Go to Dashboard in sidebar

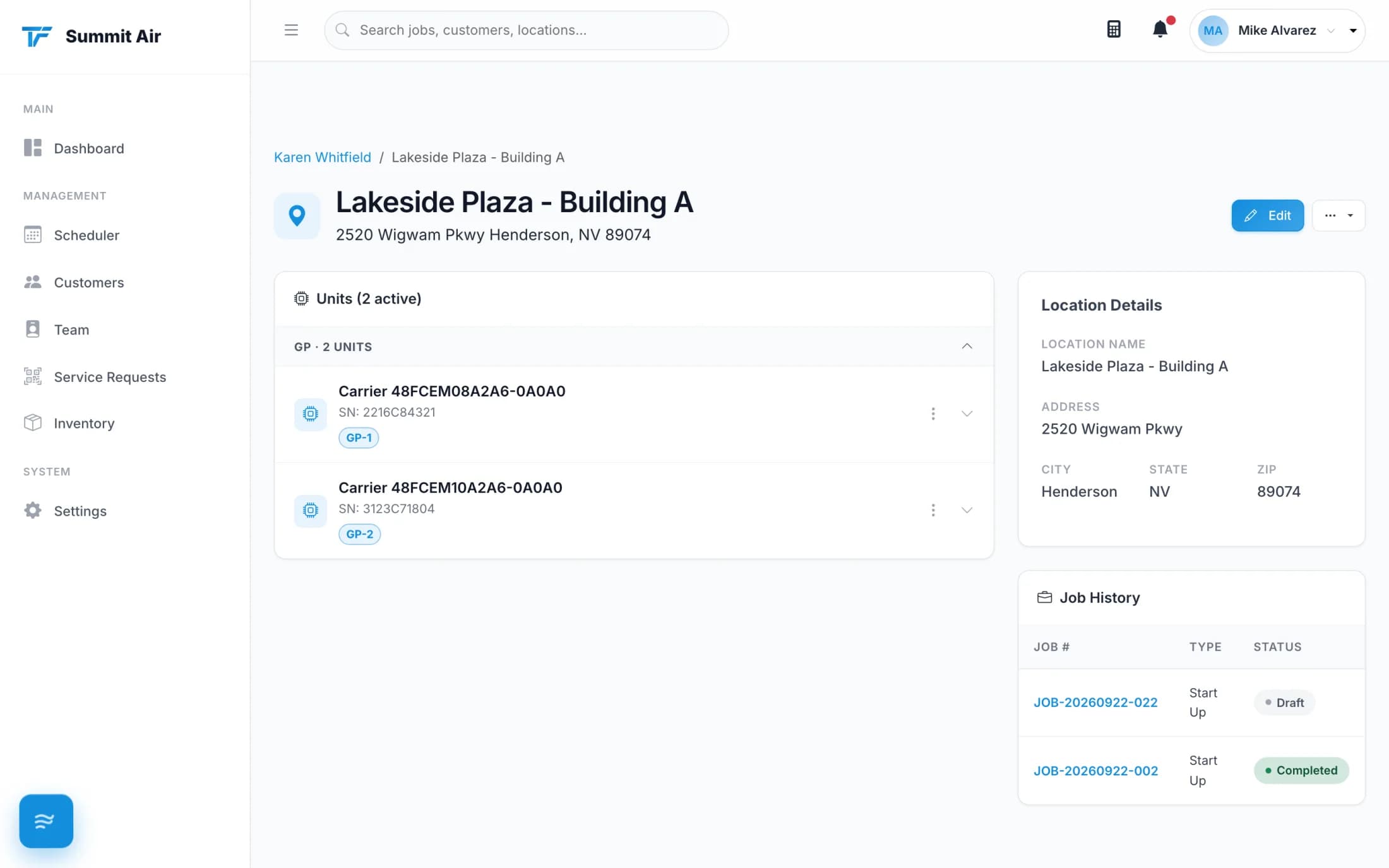pyautogui.click(x=89, y=148)
